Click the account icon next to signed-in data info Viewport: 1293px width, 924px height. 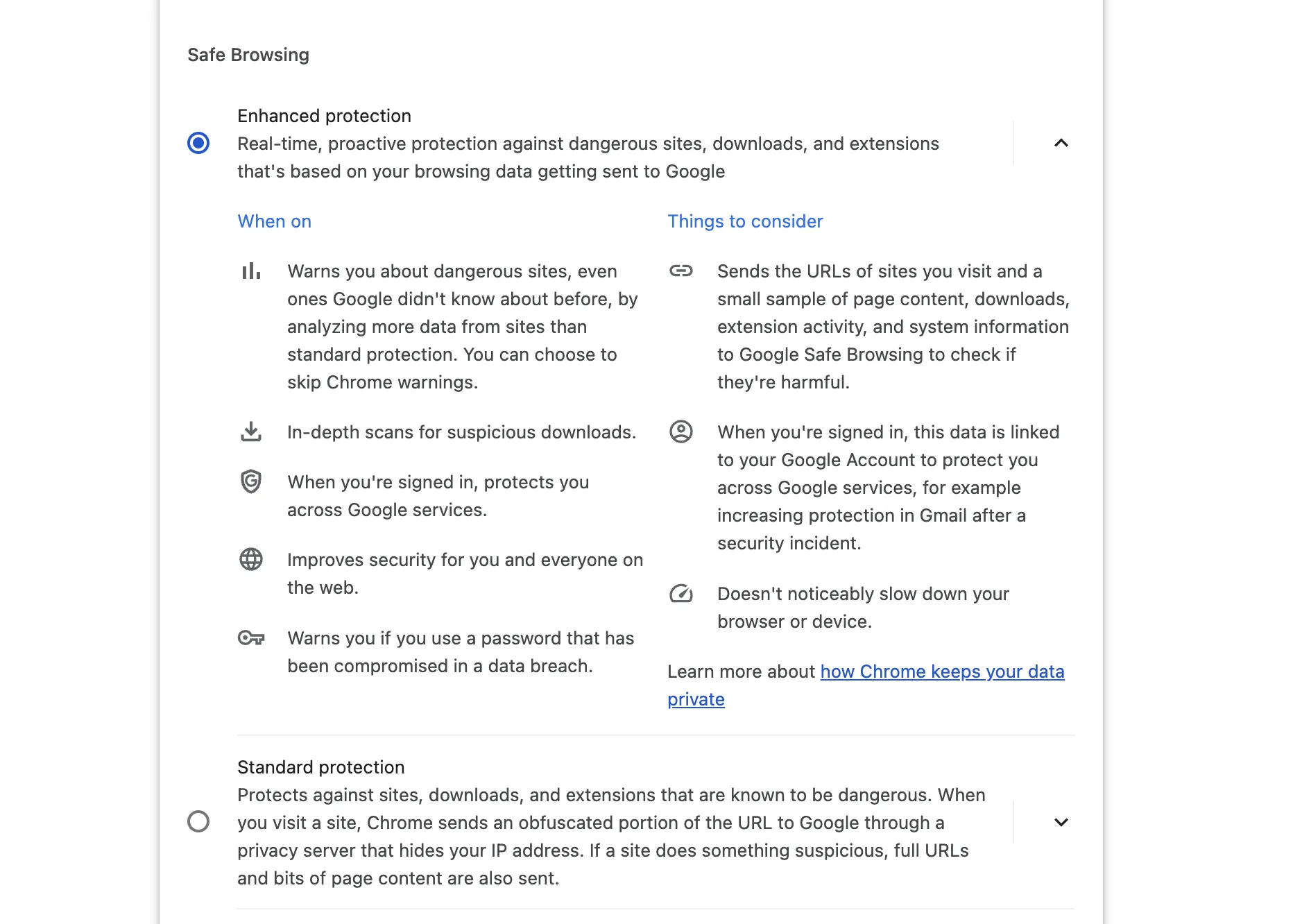(682, 431)
